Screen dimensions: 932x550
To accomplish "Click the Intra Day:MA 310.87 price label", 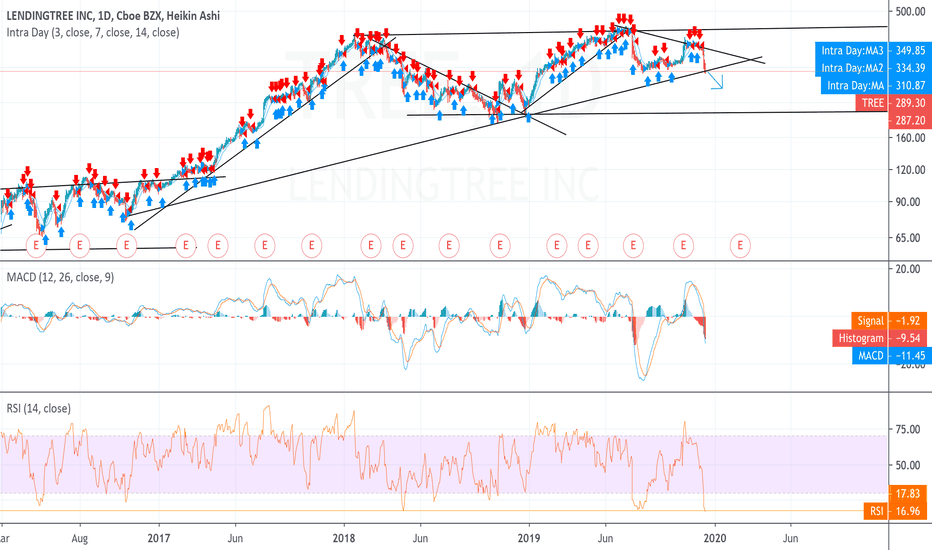I will (x=876, y=85).
